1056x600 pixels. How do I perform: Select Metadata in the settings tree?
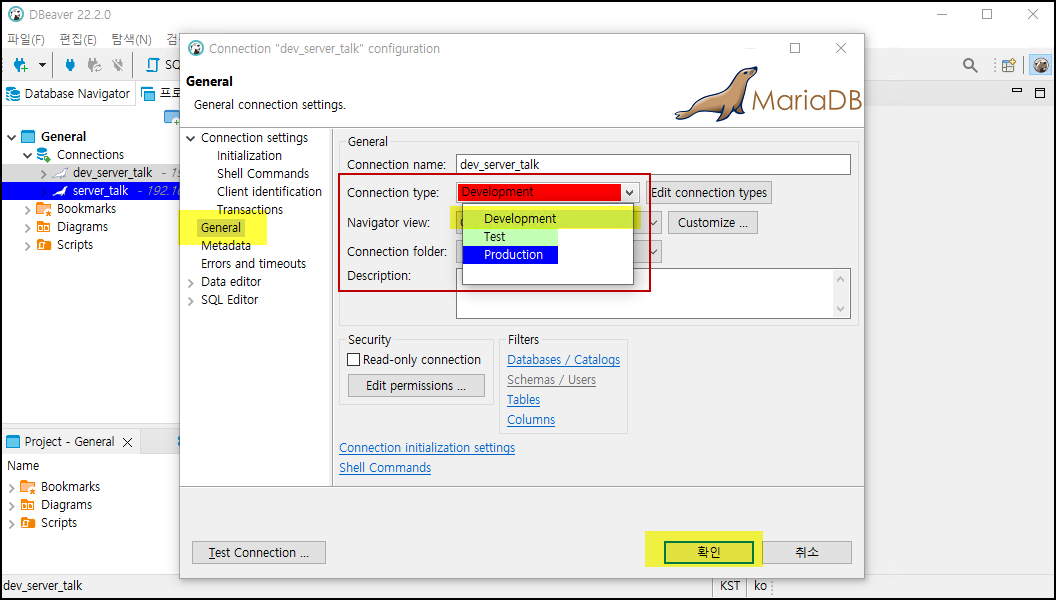tap(226, 246)
